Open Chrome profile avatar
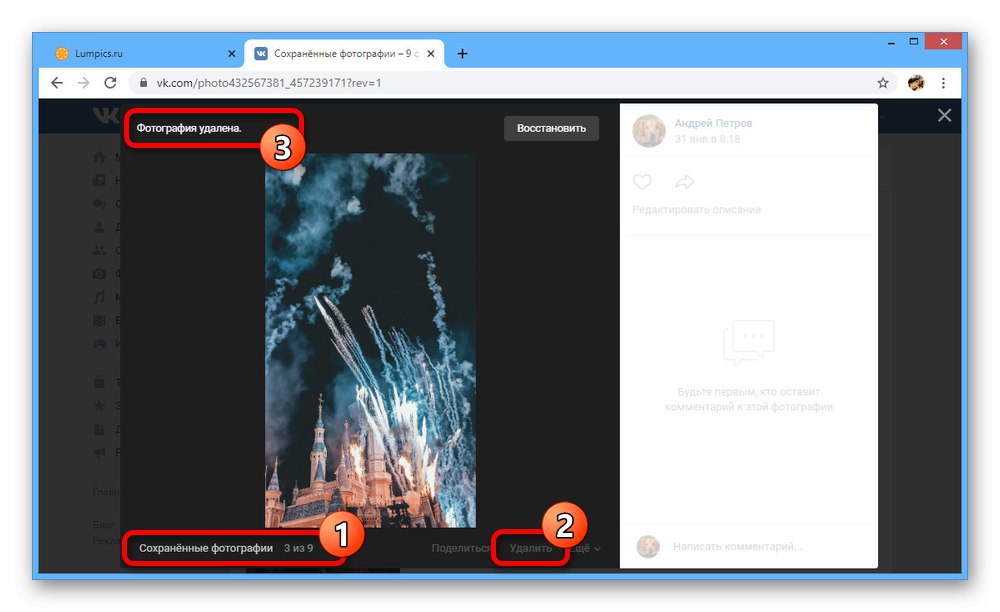This screenshot has height=612, width=1000. [x=916, y=83]
